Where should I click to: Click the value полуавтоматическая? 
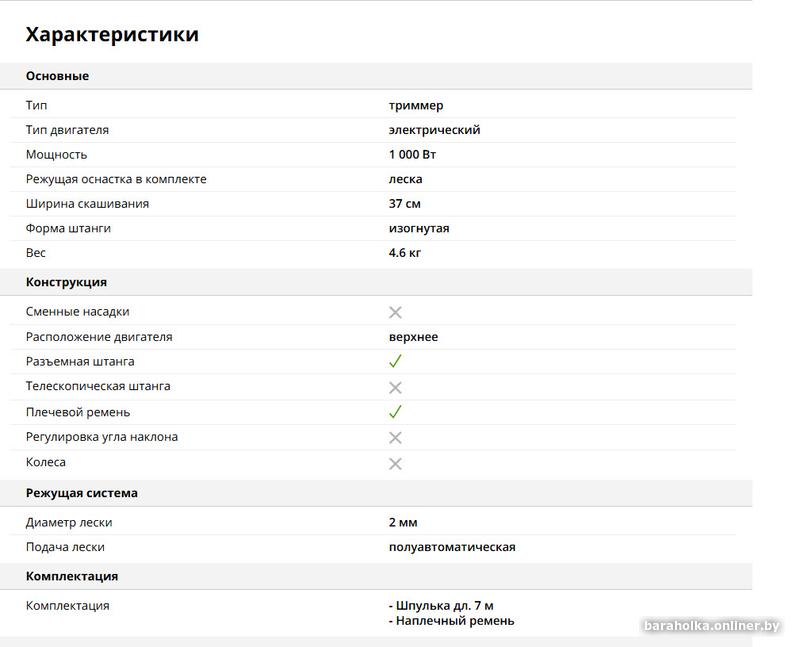(452, 547)
